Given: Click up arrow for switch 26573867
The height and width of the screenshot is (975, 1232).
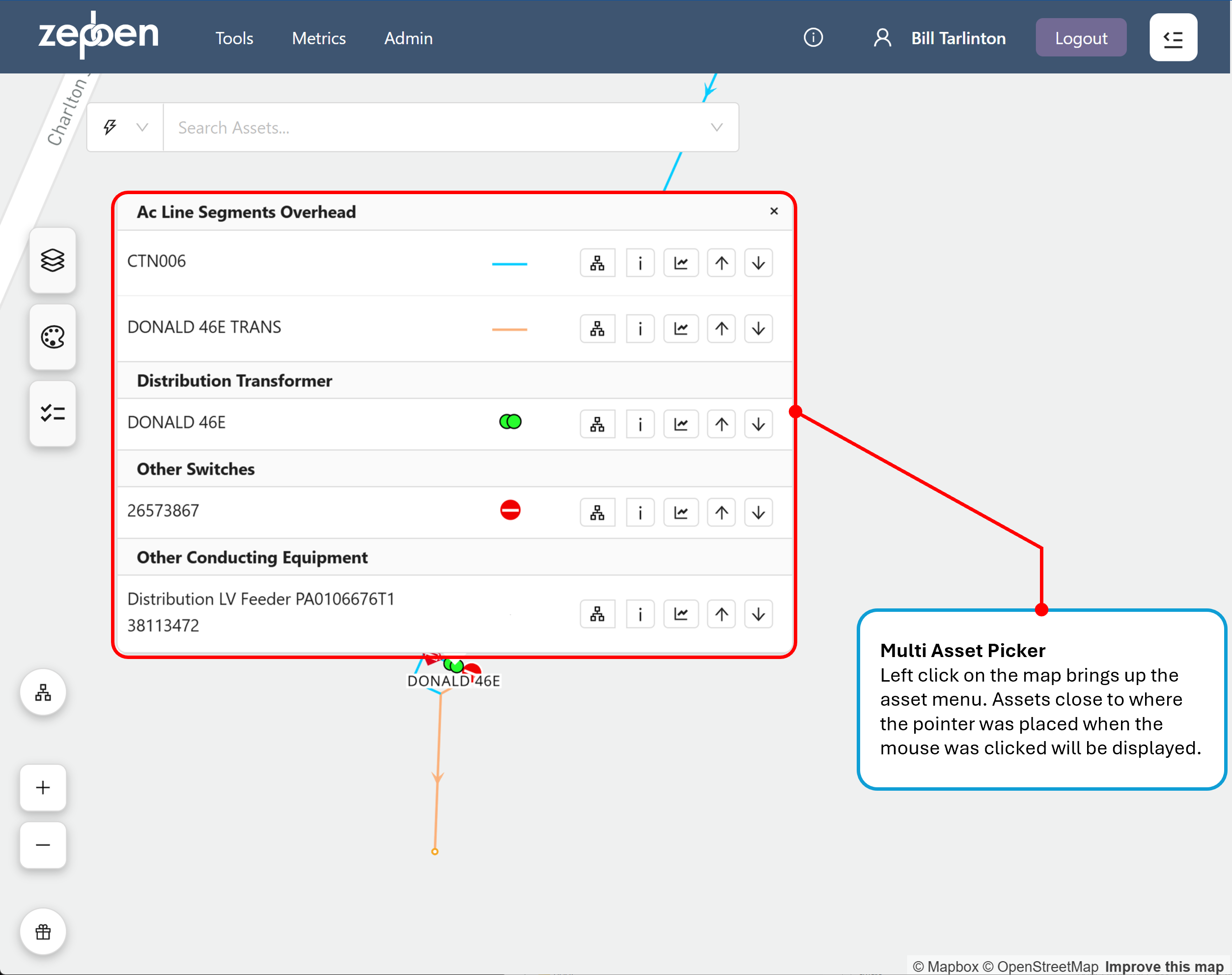Looking at the screenshot, I should coord(721,513).
